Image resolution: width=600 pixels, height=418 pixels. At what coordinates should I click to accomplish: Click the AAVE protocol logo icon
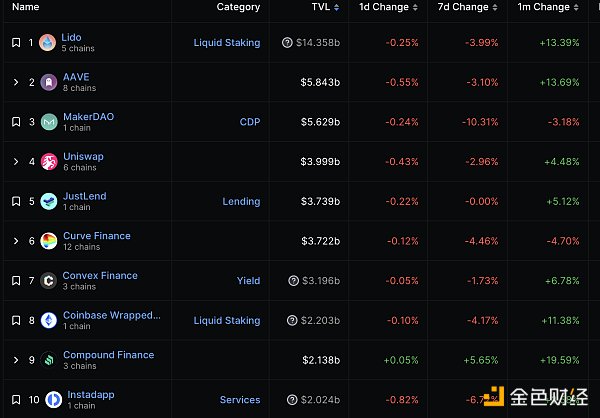(48, 83)
